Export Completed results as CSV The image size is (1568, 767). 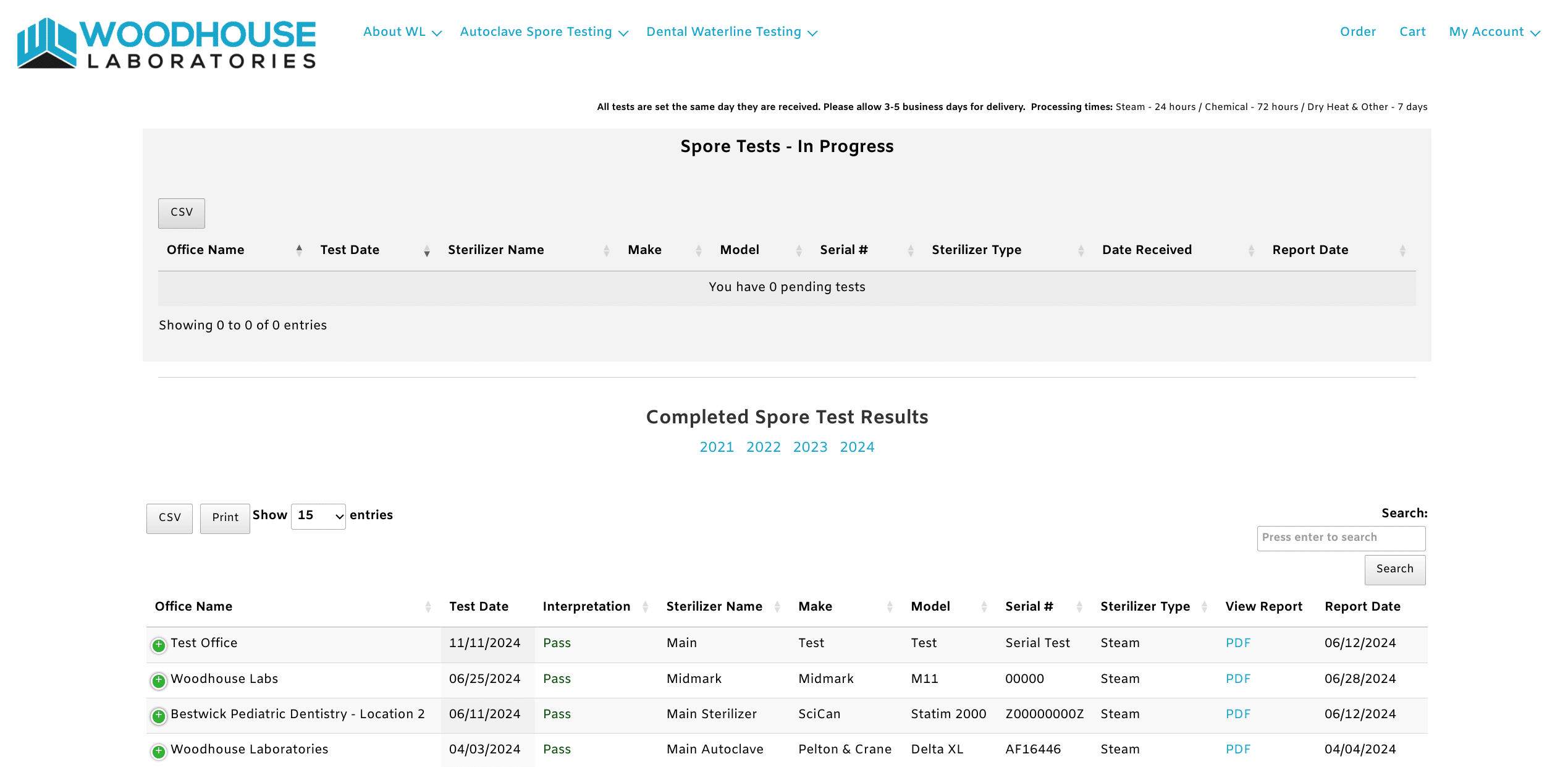[169, 518]
